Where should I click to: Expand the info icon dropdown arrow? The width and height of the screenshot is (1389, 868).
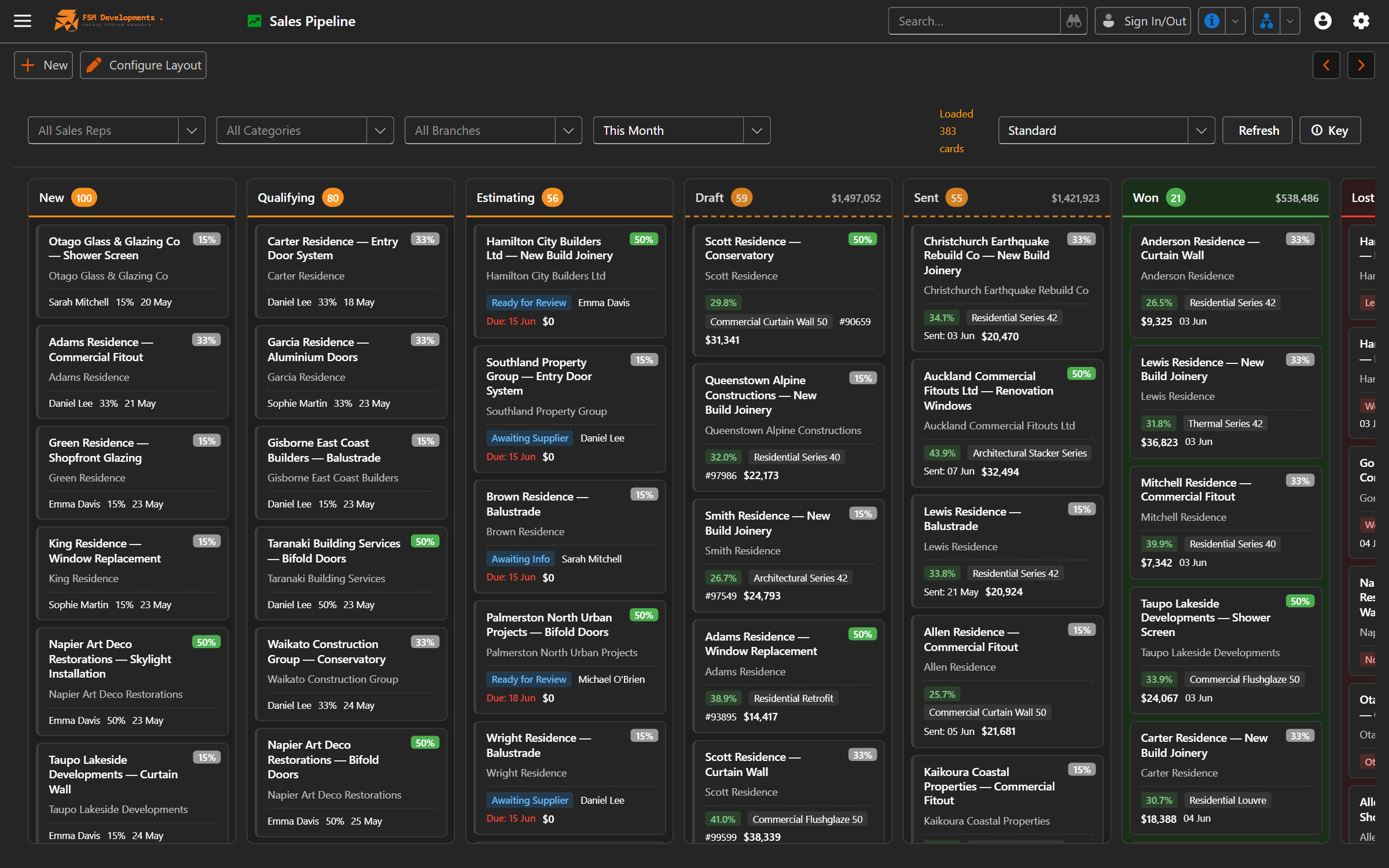point(1235,21)
